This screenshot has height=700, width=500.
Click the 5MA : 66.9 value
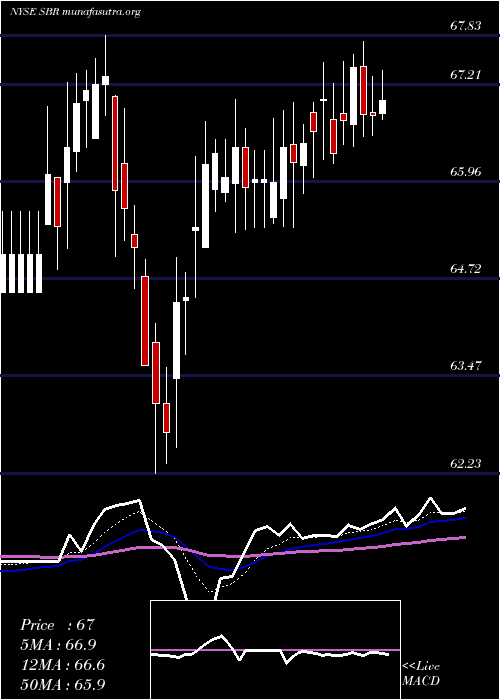point(58,645)
